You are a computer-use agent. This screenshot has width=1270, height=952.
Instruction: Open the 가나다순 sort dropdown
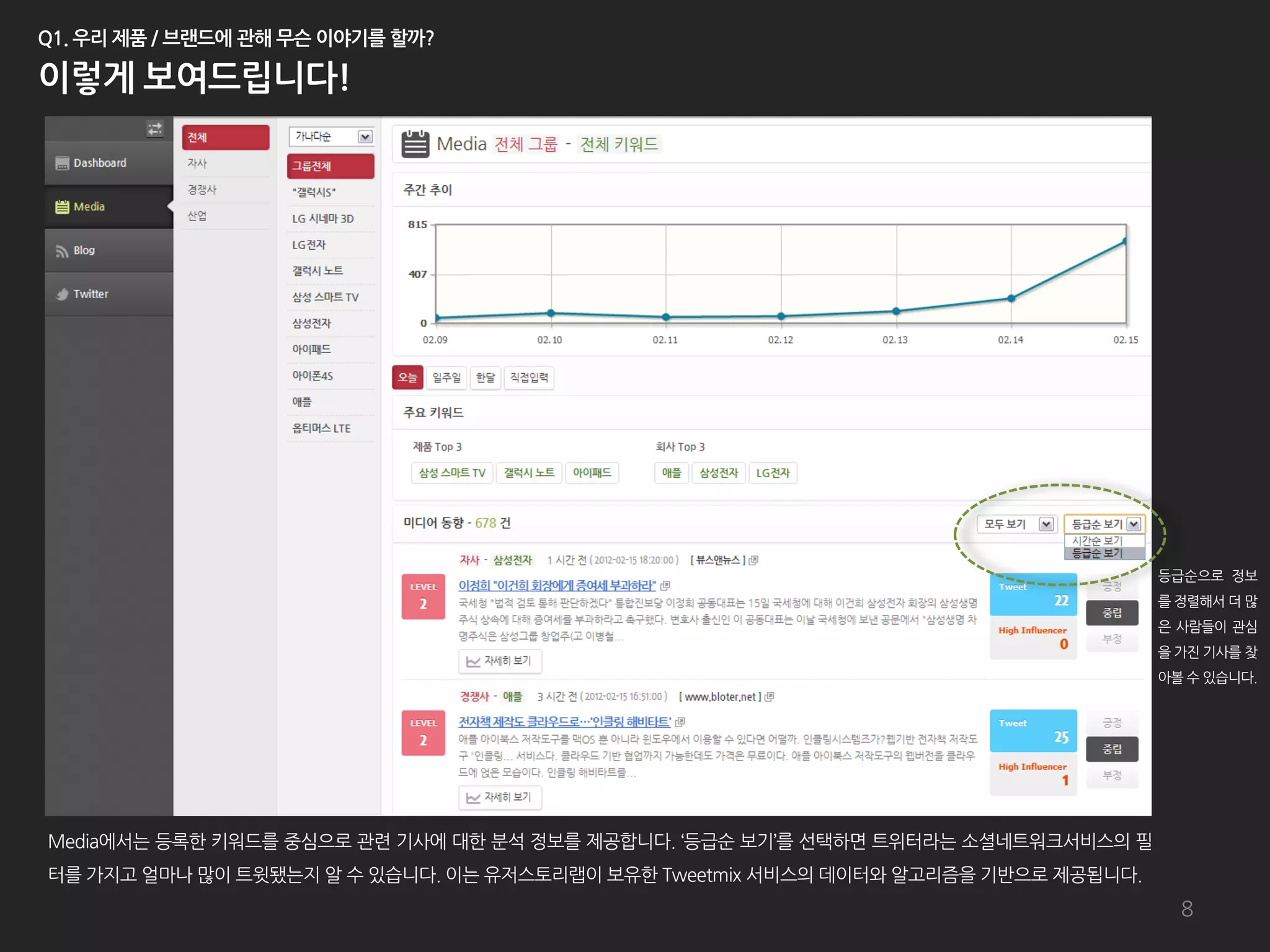[331, 136]
